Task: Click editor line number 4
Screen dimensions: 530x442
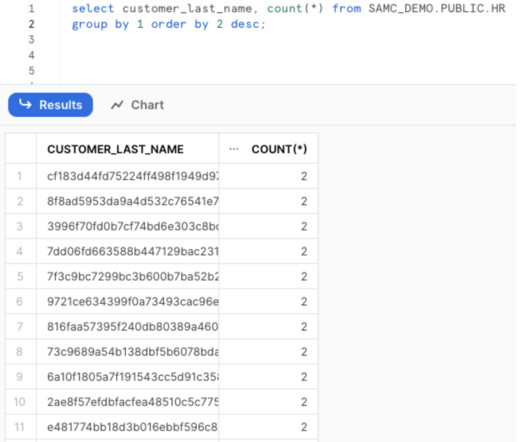Action: point(31,55)
